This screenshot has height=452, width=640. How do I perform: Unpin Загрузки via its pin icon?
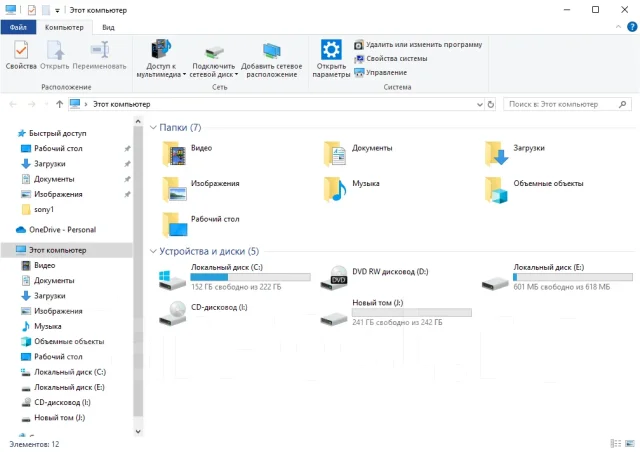click(127, 164)
